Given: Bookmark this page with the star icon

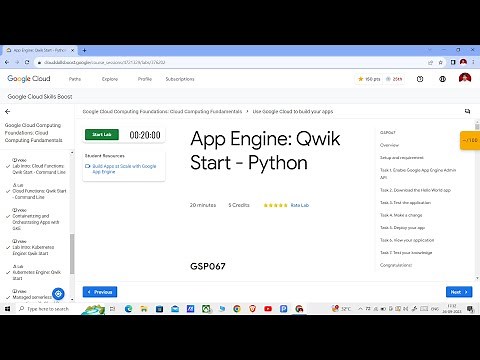Looking at the screenshot, I should [440, 62].
